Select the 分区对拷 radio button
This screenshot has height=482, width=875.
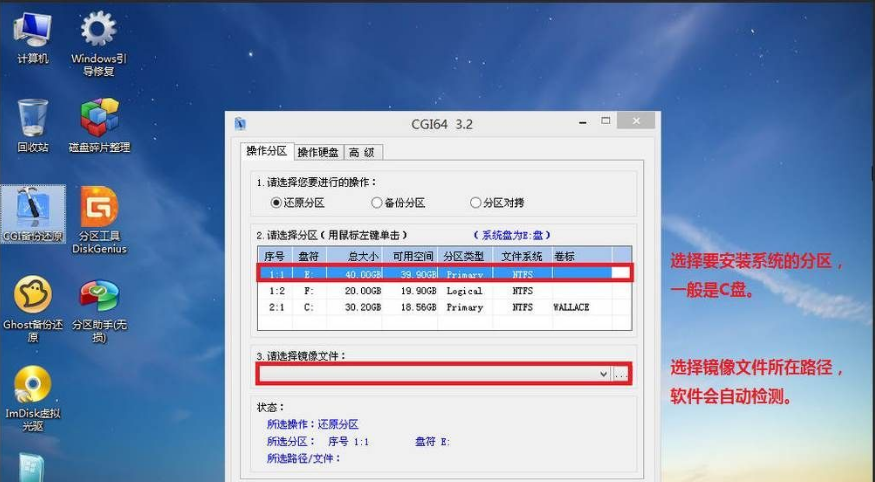pyautogui.click(x=476, y=203)
